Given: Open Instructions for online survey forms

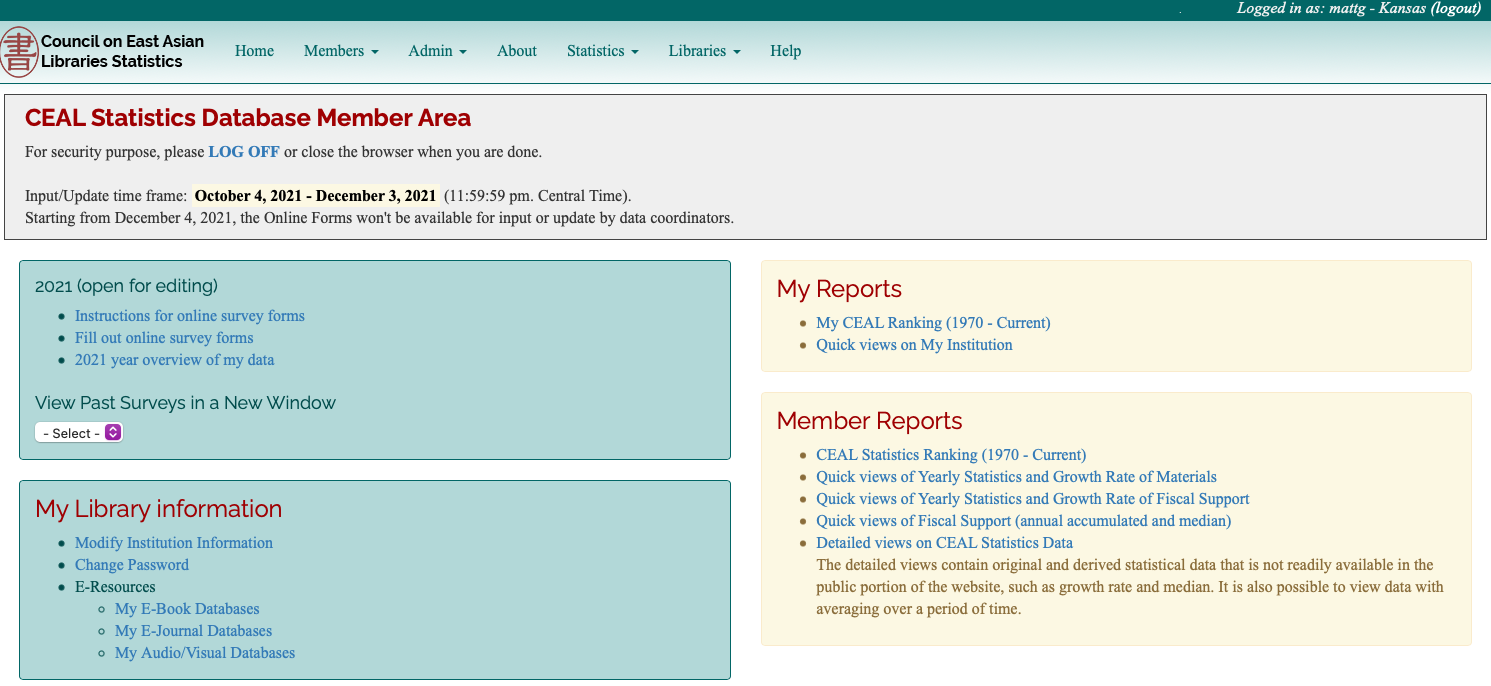Looking at the screenshot, I should [x=190, y=316].
